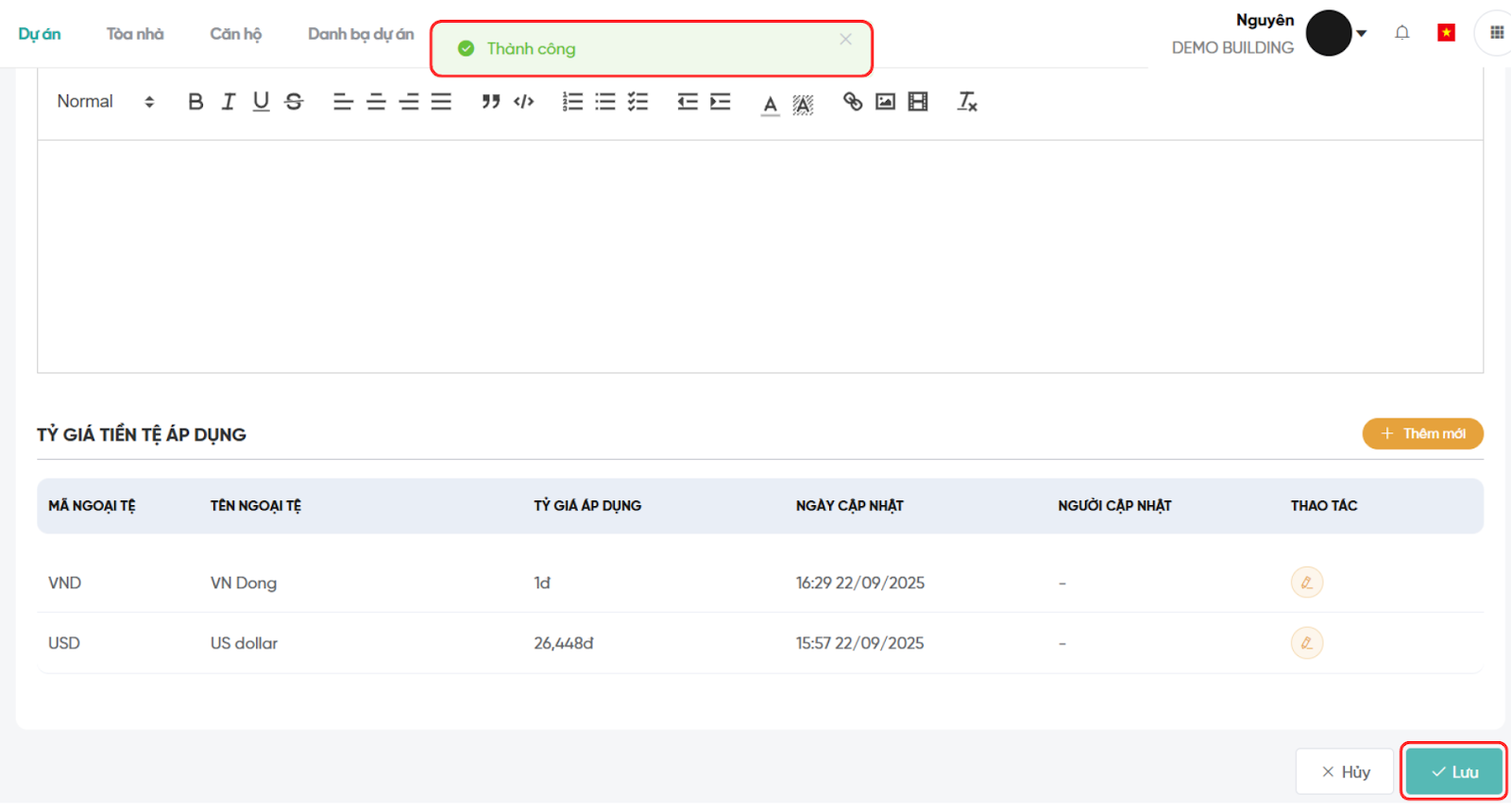Expand the Nguyên user profile menu
Image resolution: width=1511 pixels, height=812 pixels.
pos(1361,33)
